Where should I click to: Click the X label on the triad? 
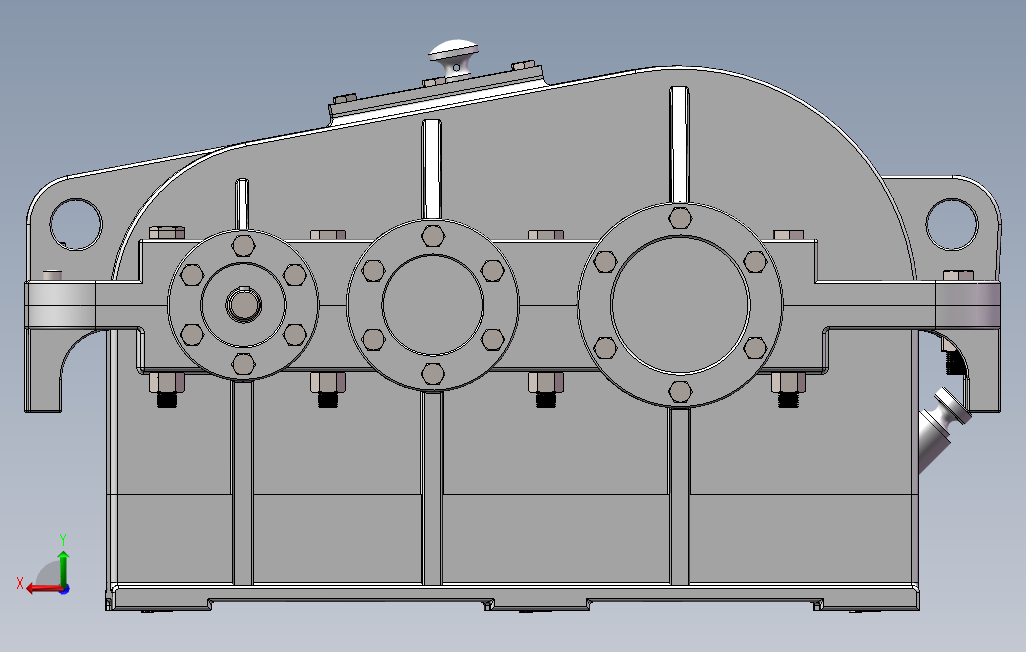pyautogui.click(x=20, y=583)
